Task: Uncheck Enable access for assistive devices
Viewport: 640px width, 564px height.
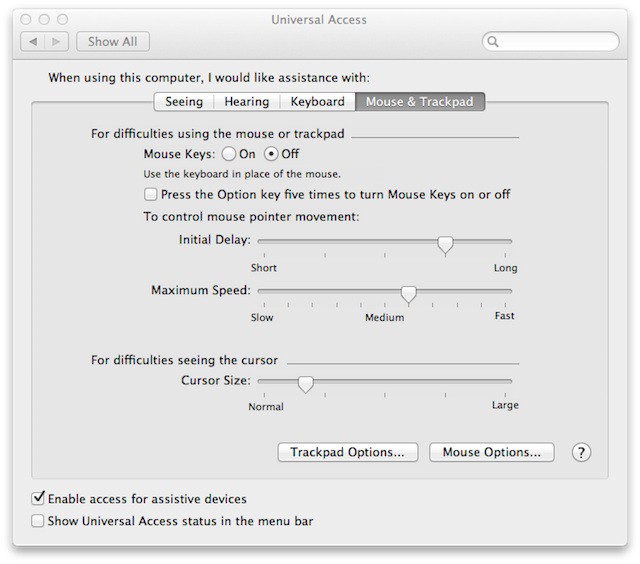Action: coord(39,498)
